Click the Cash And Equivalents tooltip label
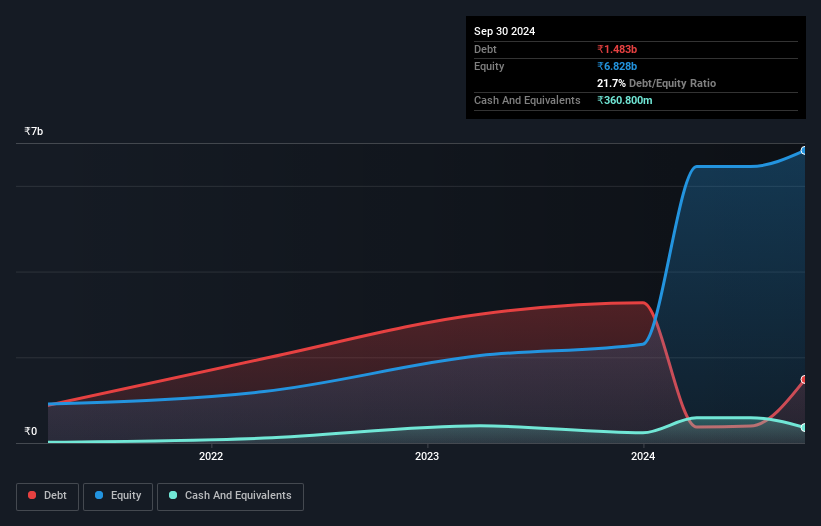This screenshot has height=526, width=821. [x=527, y=100]
